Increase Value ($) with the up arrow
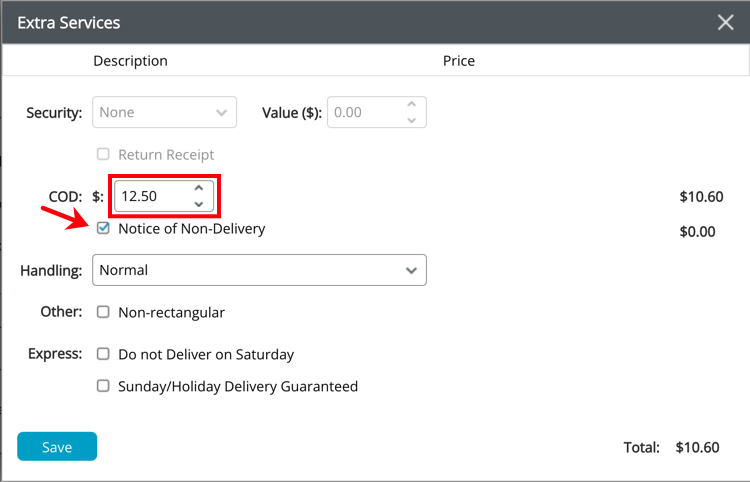Image resolution: width=750 pixels, height=482 pixels. click(411, 105)
